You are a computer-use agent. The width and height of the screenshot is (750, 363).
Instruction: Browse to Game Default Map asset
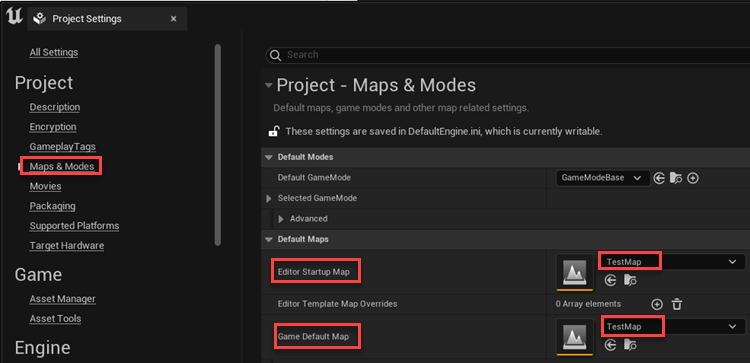630,345
